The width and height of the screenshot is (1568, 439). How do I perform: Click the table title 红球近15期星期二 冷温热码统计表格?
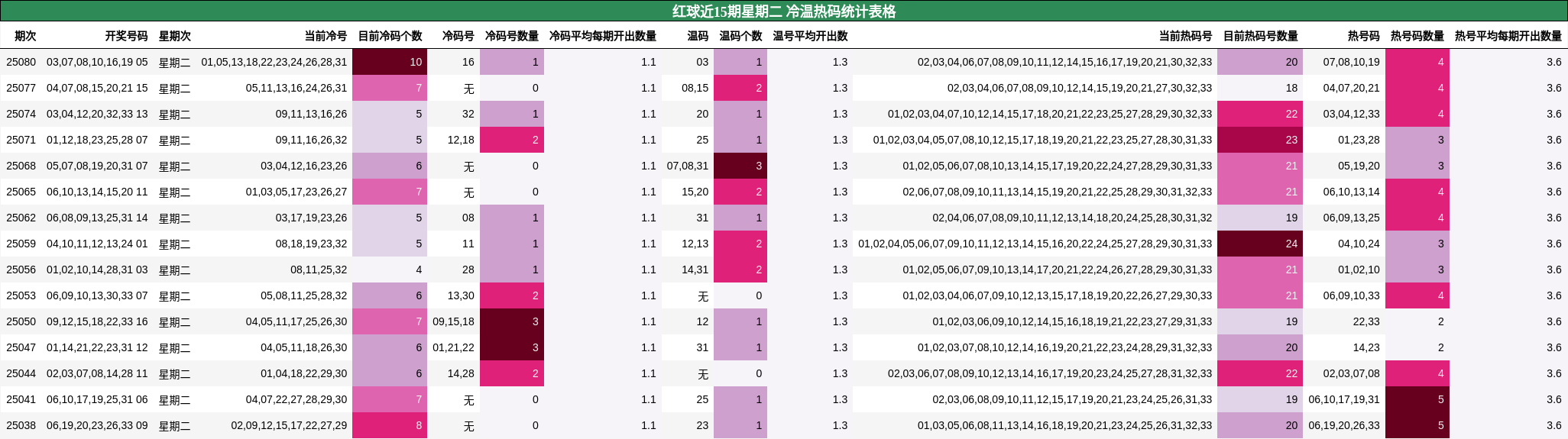(x=784, y=11)
